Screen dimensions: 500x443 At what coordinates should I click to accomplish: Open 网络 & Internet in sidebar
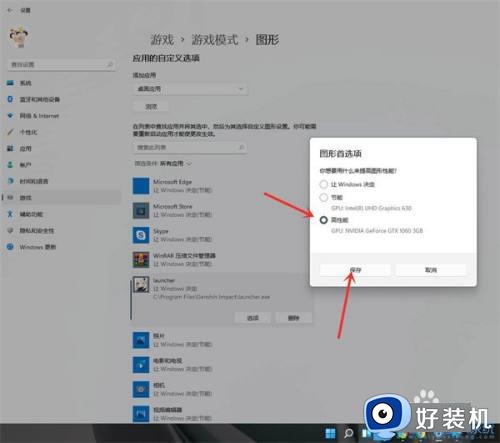60,116
